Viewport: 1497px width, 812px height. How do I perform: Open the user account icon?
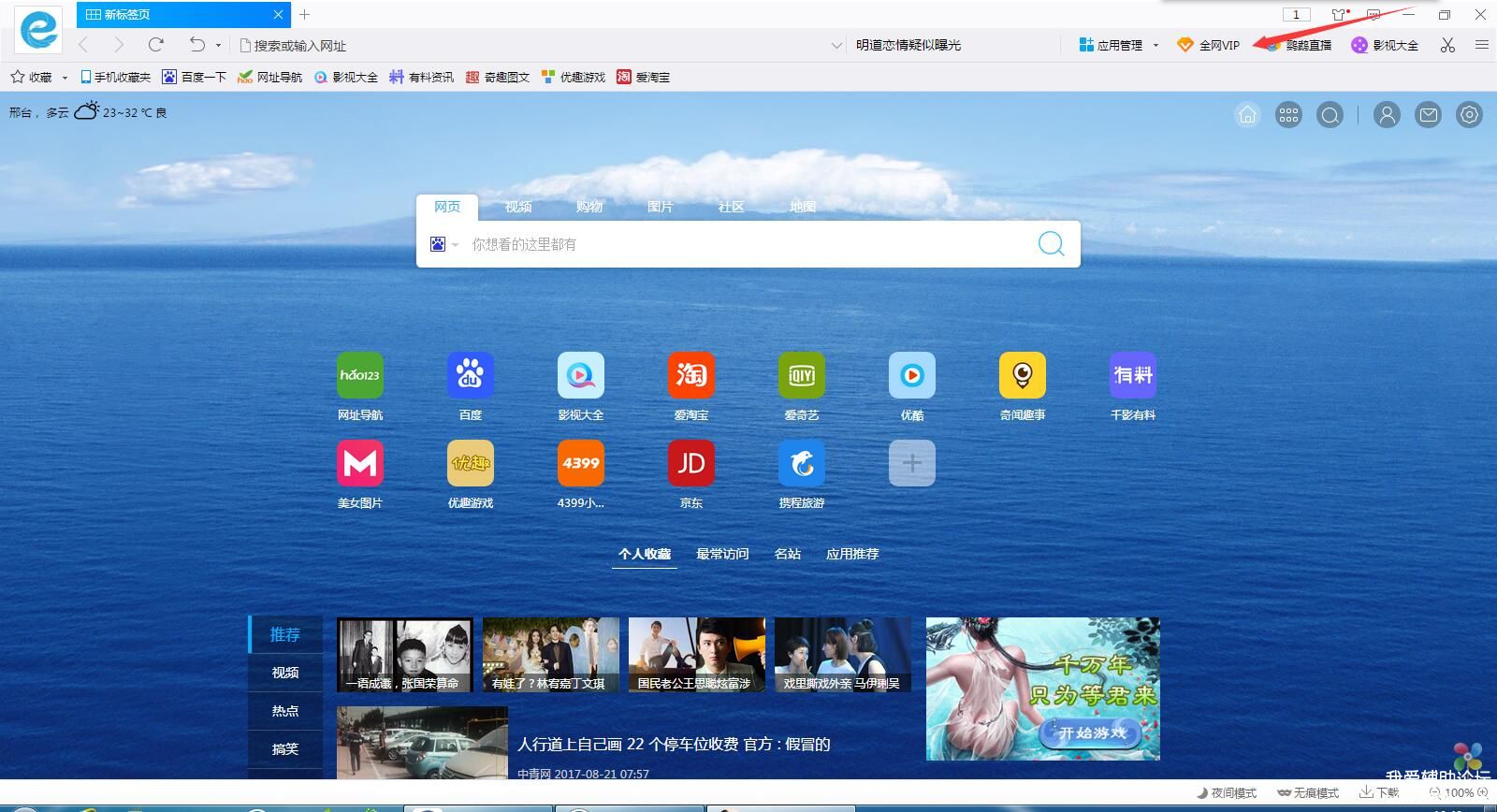1387,114
